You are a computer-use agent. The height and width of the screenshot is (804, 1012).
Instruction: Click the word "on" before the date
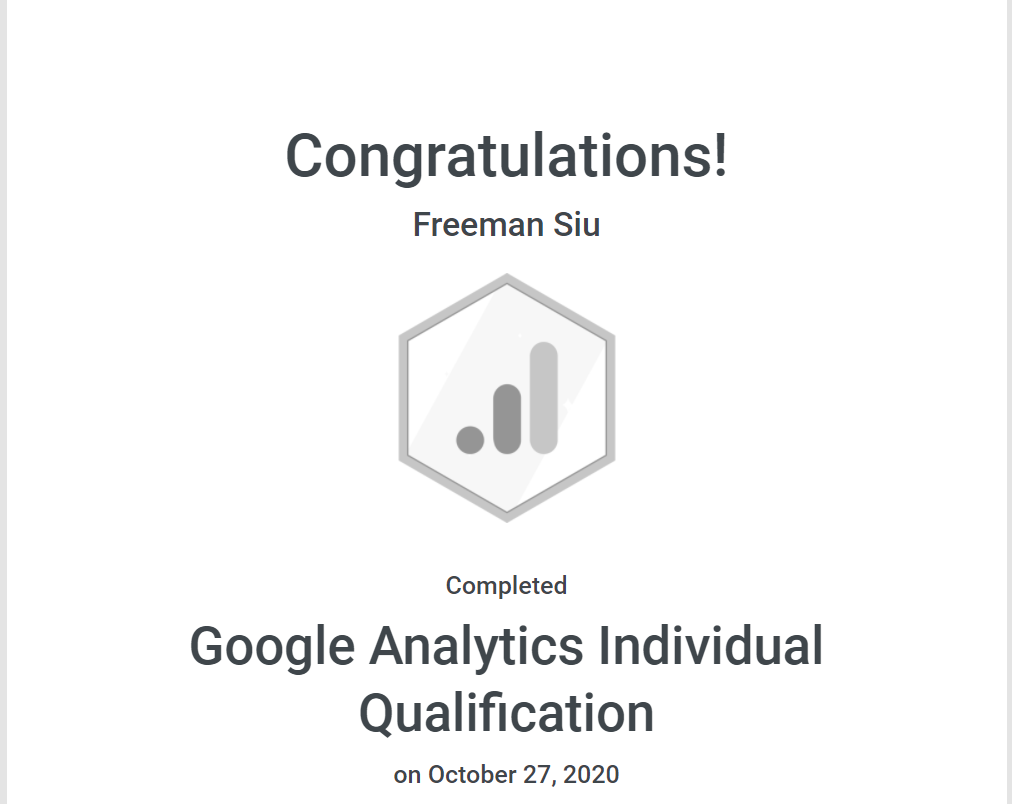406,775
